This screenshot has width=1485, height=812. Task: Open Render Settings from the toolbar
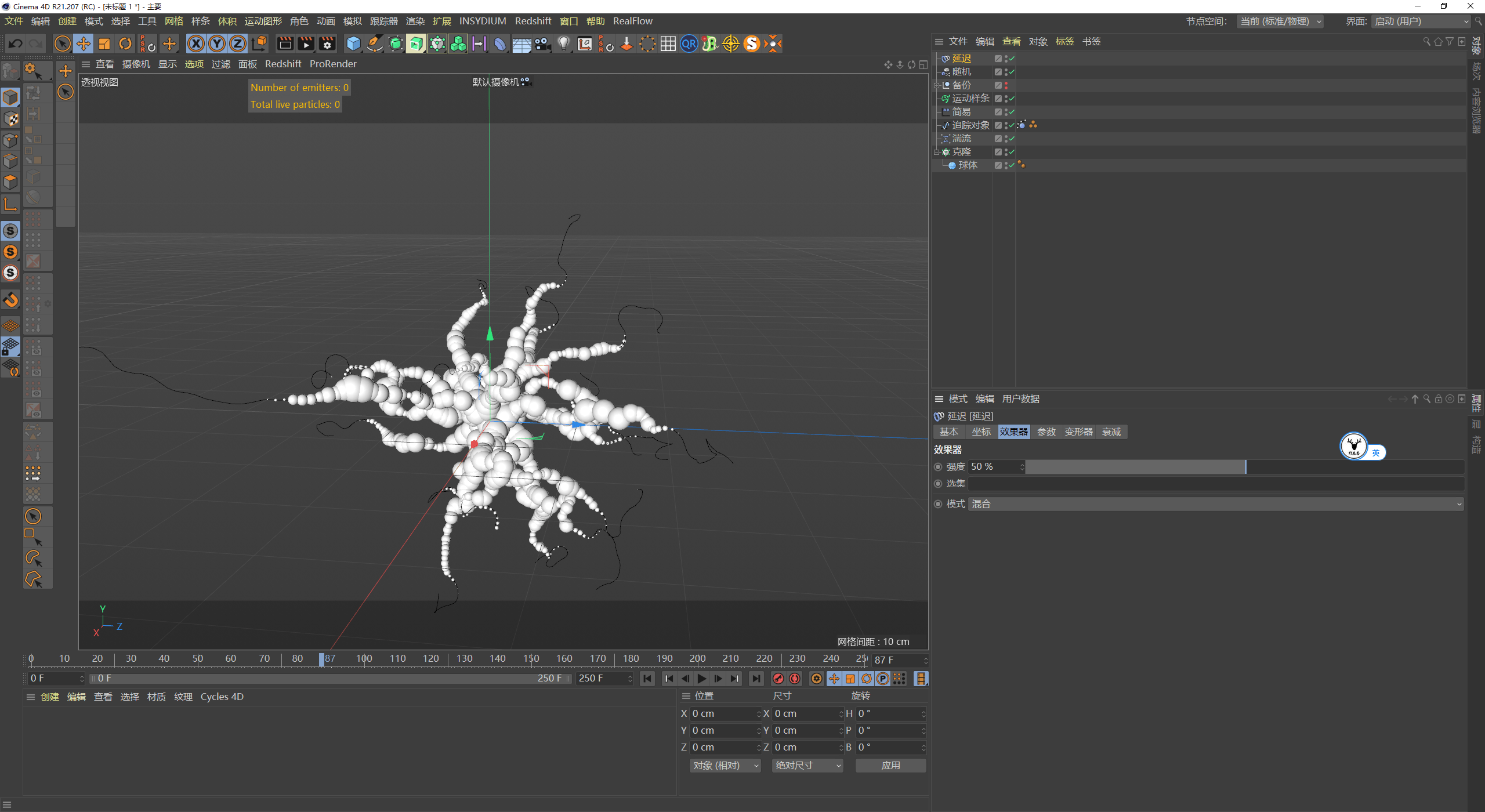coord(328,43)
